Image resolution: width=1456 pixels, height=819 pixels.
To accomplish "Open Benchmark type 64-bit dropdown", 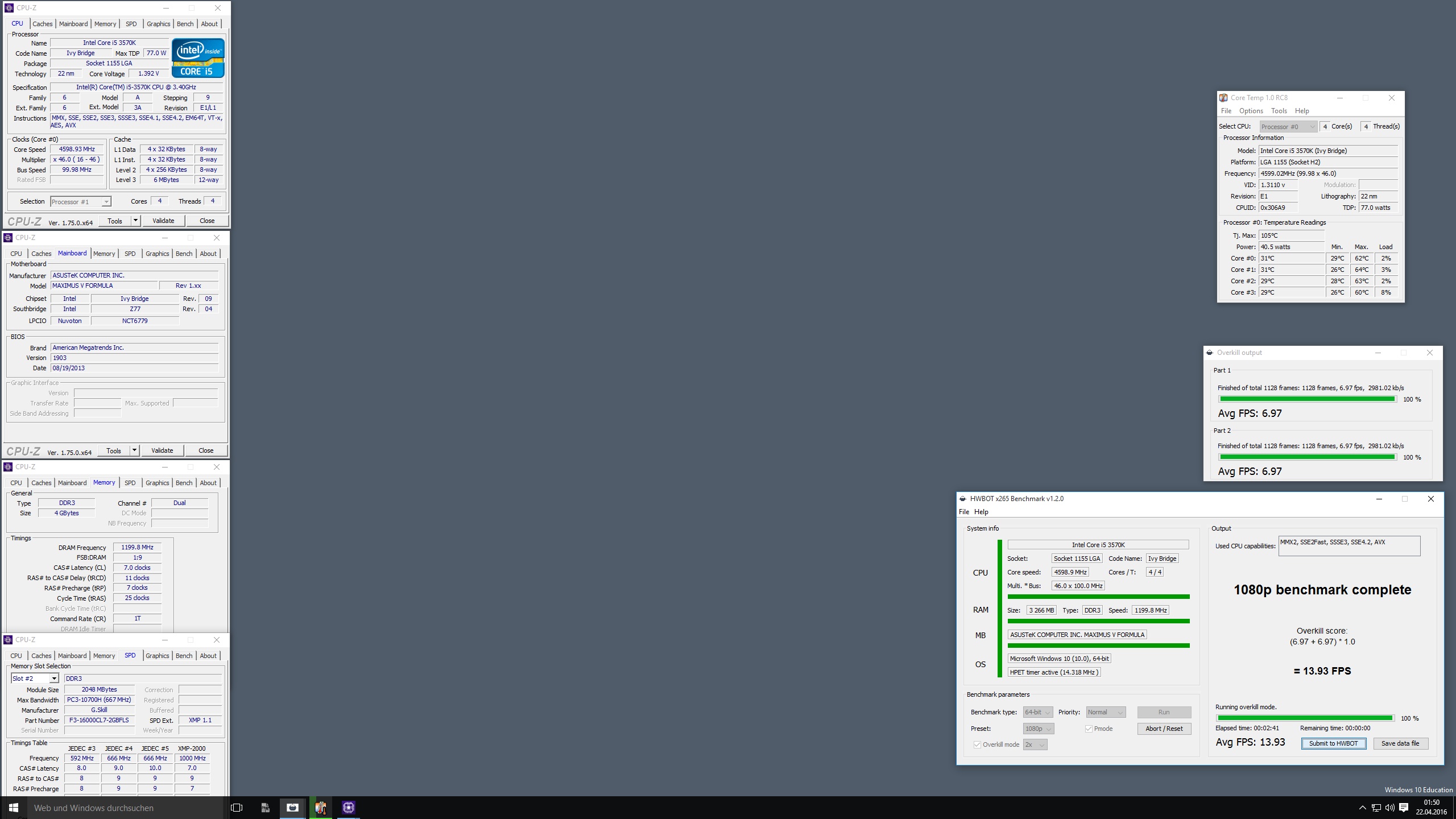I will pos(1038,712).
